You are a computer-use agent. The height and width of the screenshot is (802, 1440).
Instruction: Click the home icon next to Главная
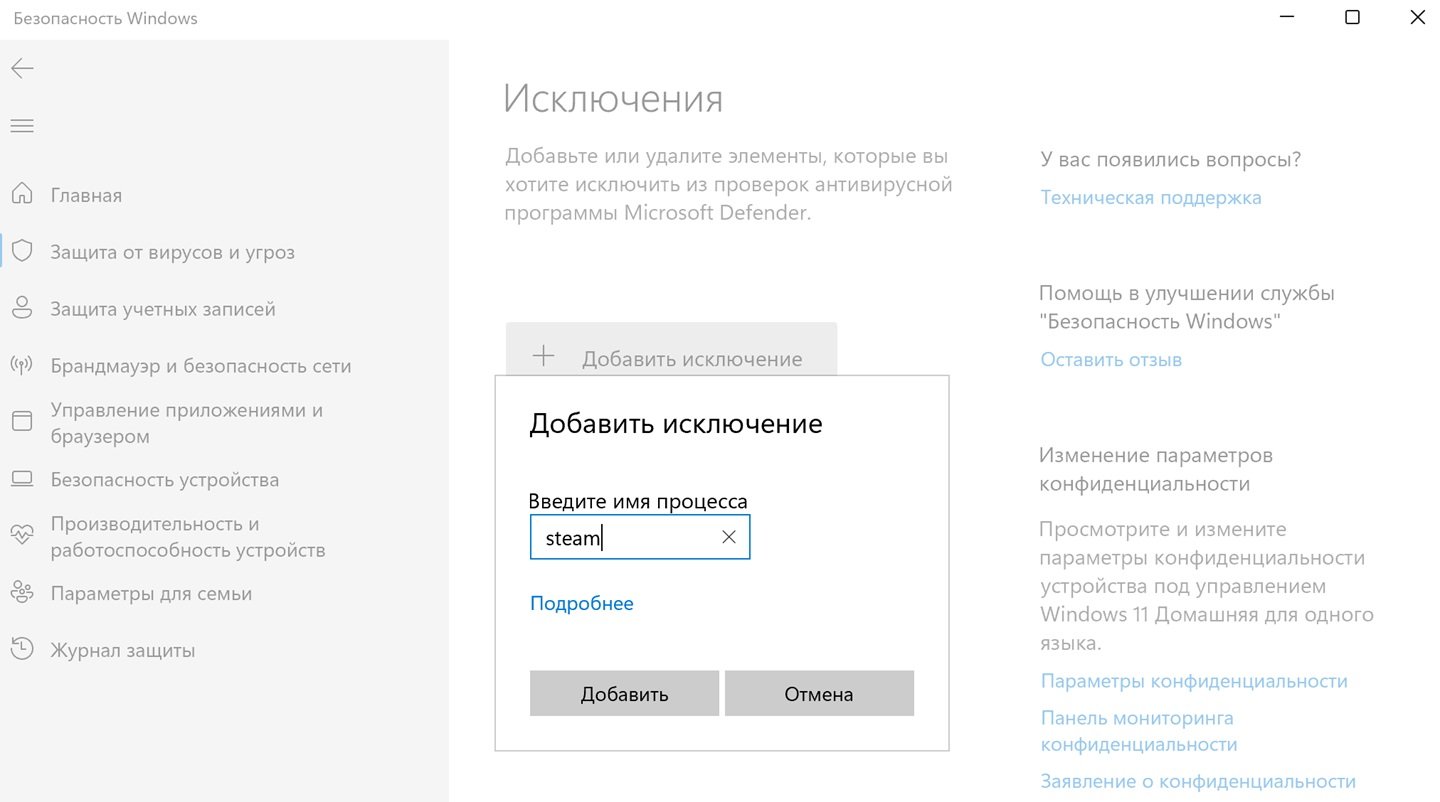pyautogui.click(x=22, y=195)
